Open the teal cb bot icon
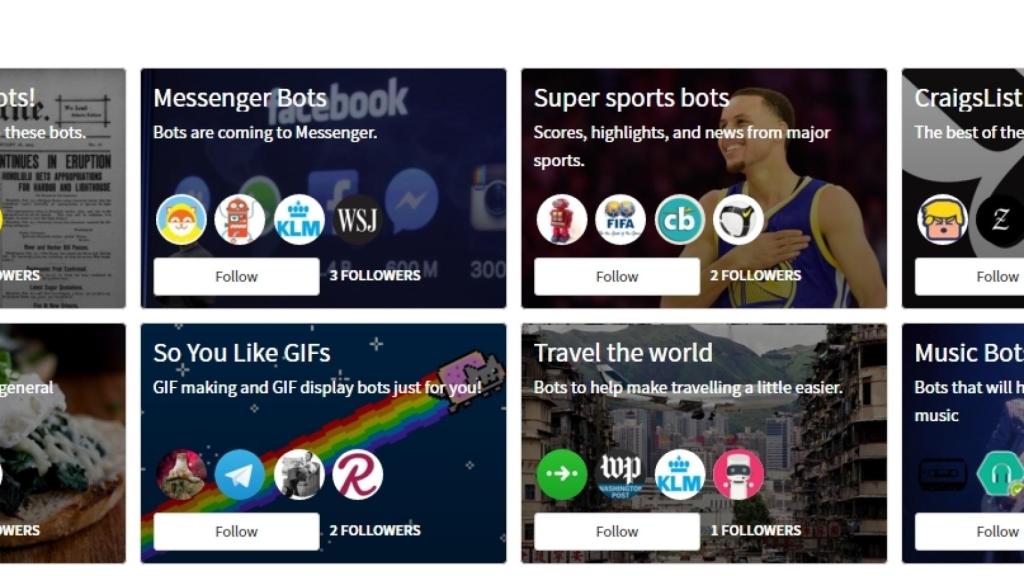 (679, 219)
